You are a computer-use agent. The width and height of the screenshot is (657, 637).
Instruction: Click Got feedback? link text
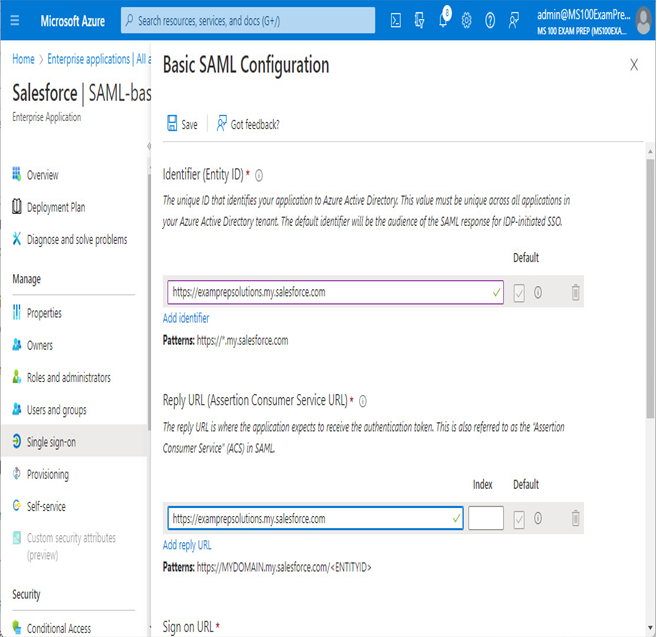coord(255,124)
